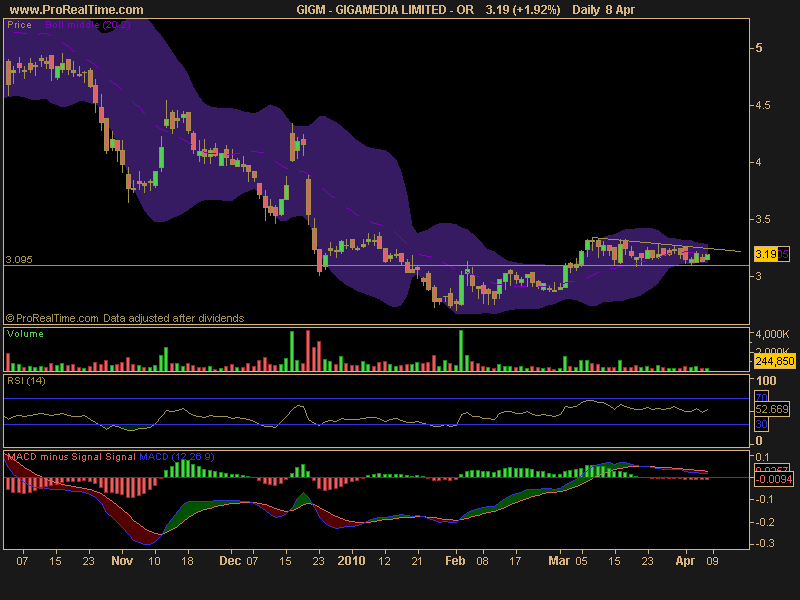Click the RSI 30 oversold level marker
The image size is (800, 600).
click(x=760, y=424)
